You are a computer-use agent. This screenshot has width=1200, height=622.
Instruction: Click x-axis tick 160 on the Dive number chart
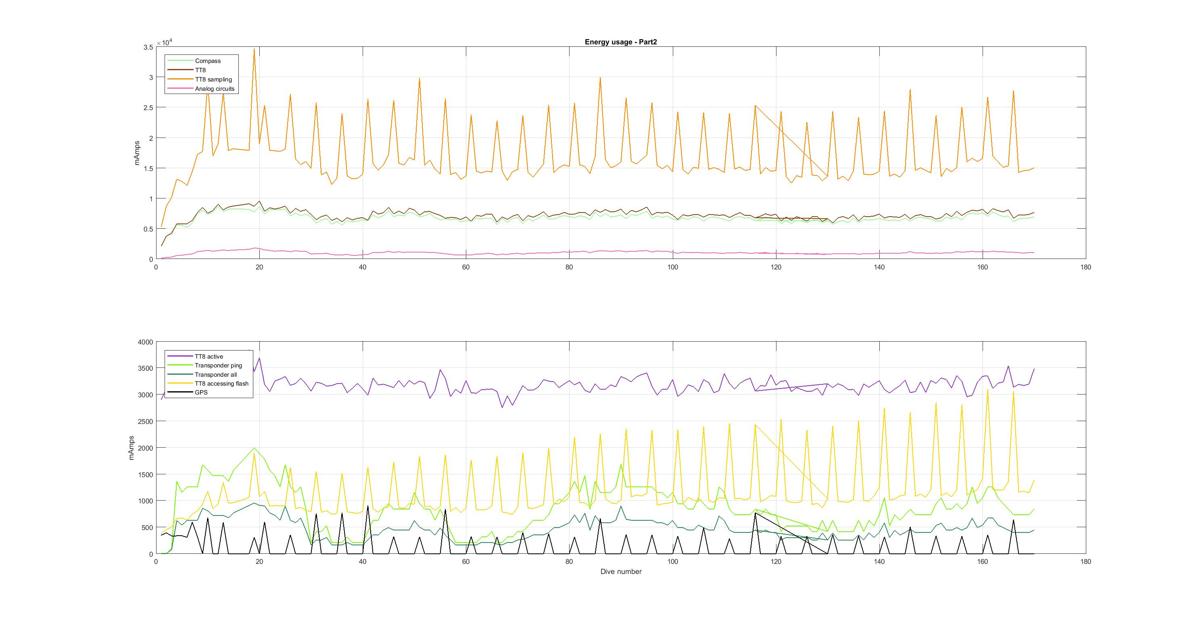coord(983,562)
